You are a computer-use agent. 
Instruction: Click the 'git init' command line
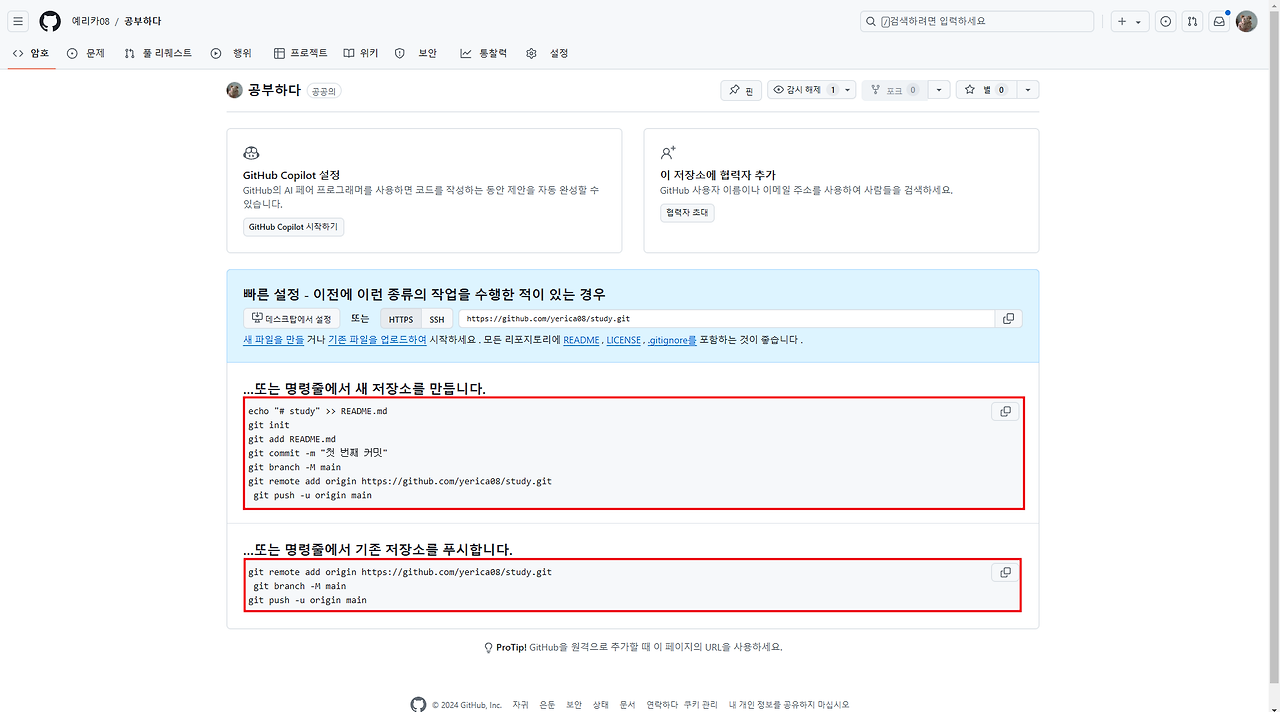[x=269, y=425]
